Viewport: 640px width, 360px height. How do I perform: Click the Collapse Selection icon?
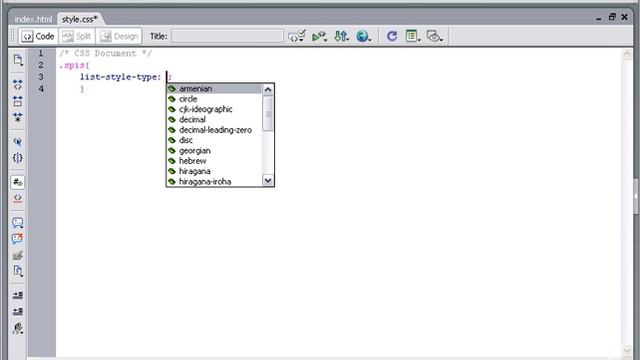[18, 101]
